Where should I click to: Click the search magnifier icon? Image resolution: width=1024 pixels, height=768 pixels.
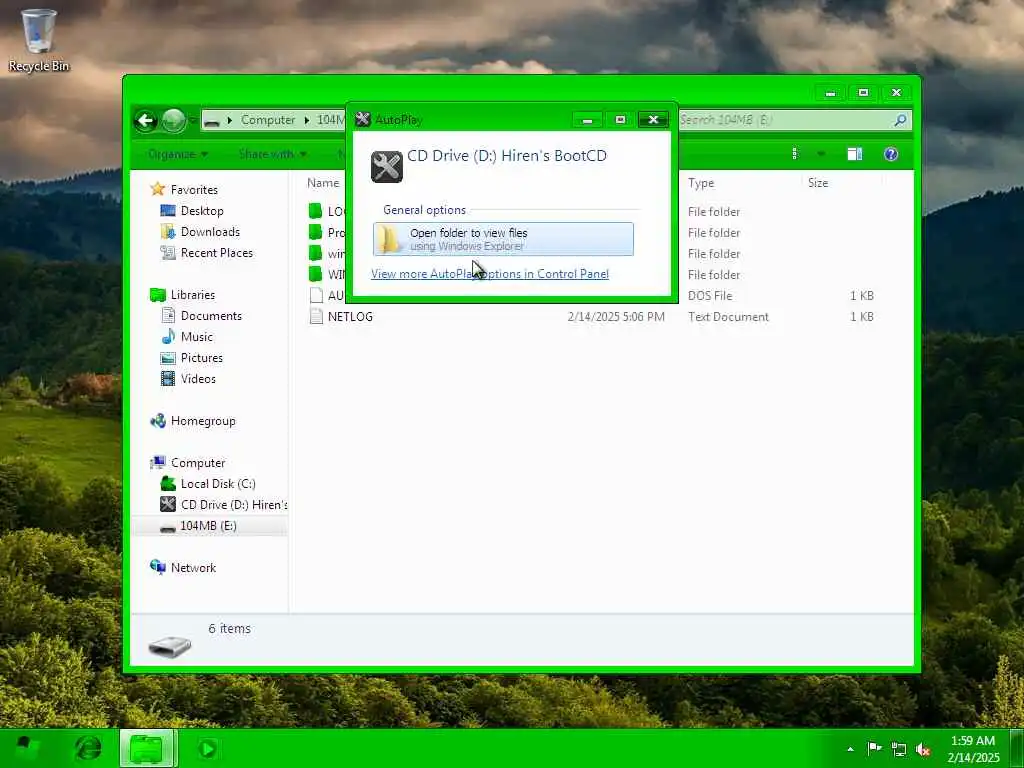(x=901, y=120)
